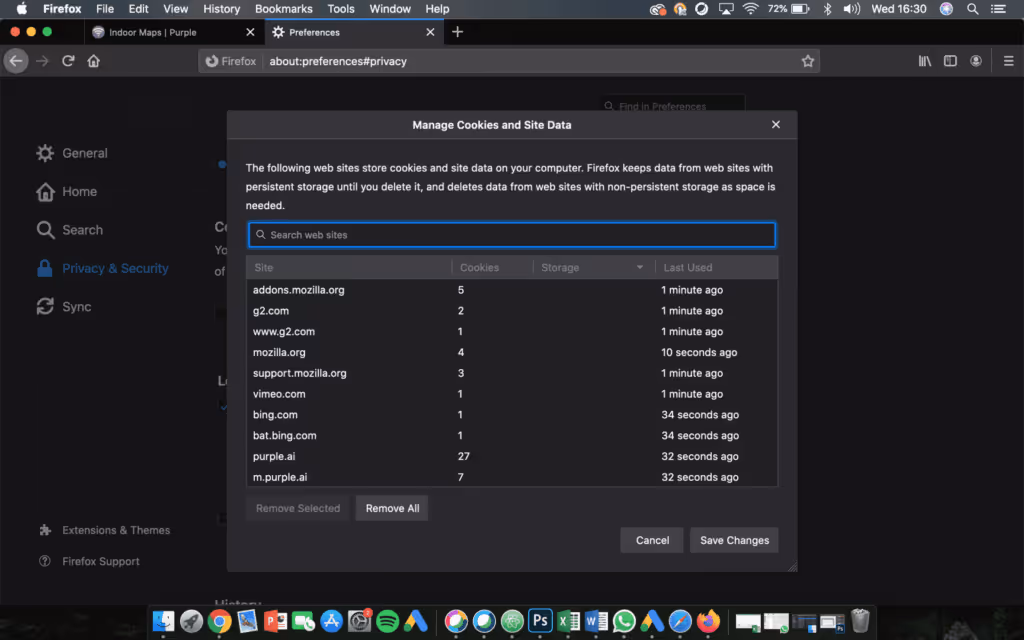
Task: Select the addons.mozilla.org row
Action: click(512, 290)
